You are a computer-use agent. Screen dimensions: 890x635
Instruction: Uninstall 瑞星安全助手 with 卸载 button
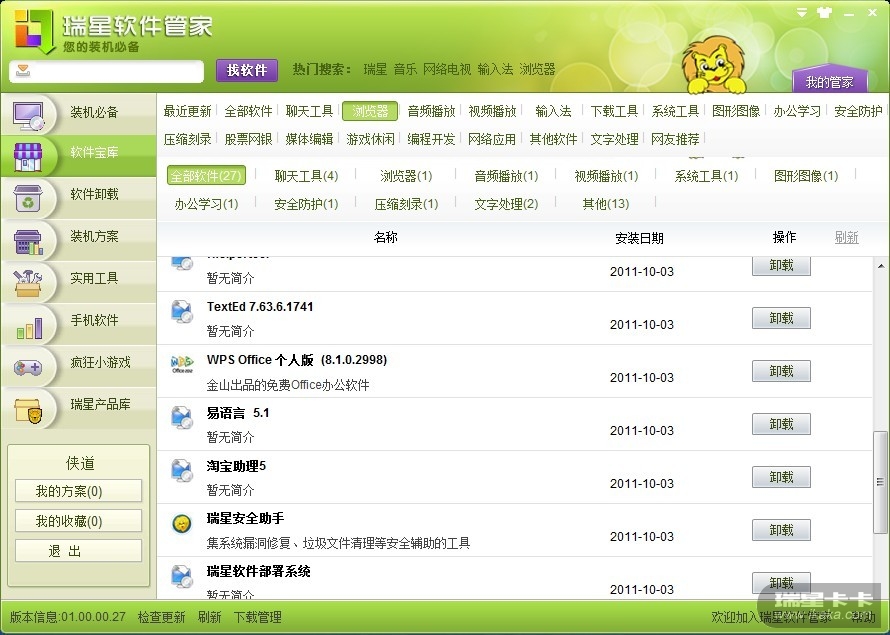coord(781,530)
